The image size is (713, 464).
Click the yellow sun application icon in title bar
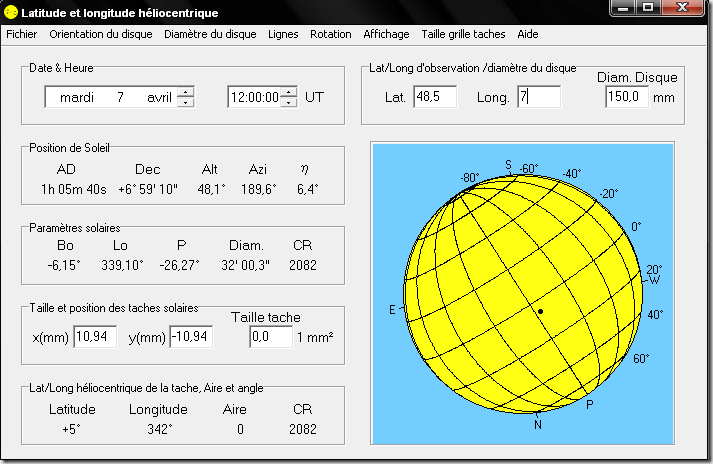pos(11,12)
